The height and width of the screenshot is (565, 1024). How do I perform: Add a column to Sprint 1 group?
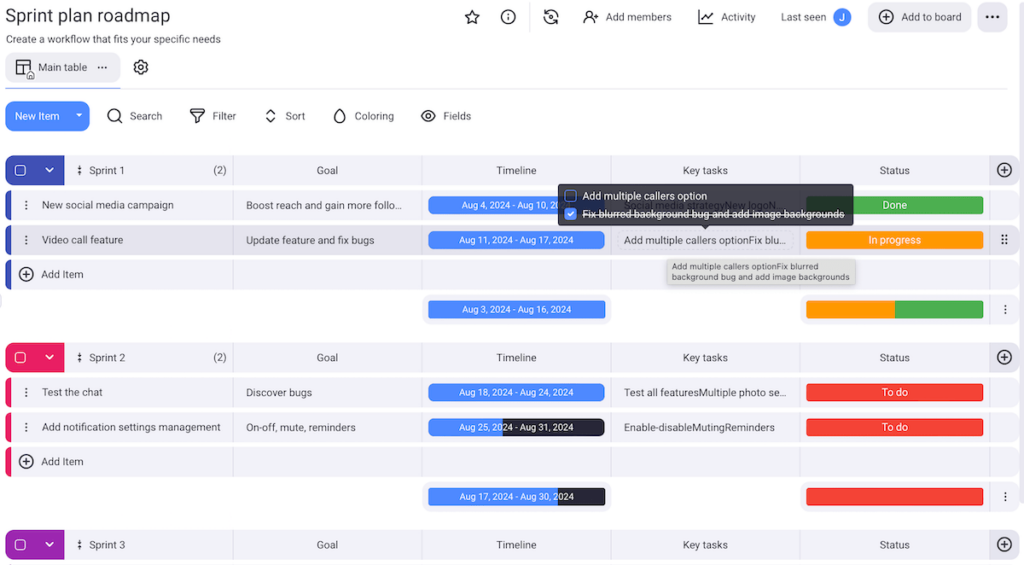tap(1004, 170)
